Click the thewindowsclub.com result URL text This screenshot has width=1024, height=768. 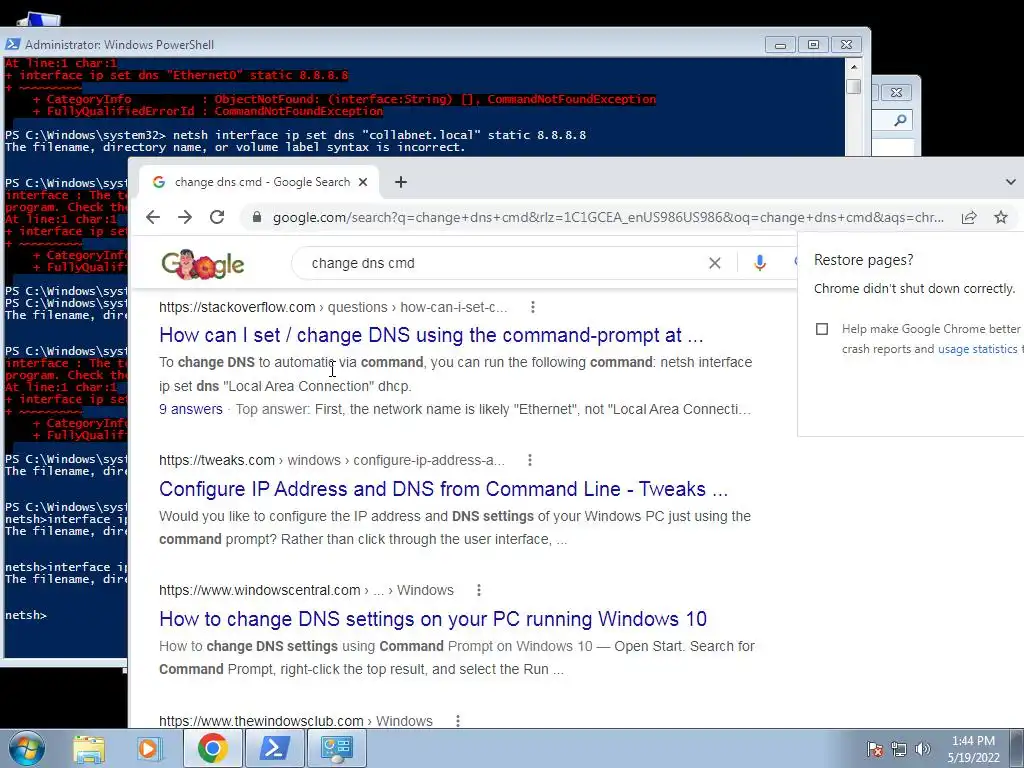tap(296, 721)
